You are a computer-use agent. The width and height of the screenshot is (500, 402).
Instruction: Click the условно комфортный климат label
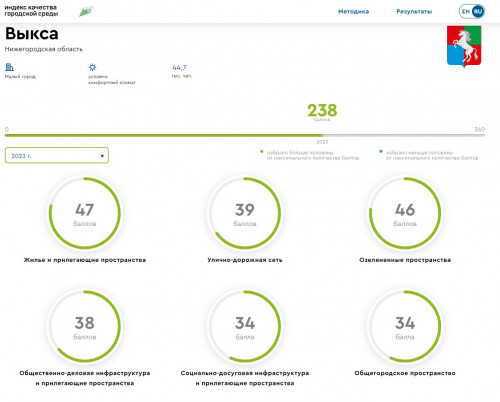click(x=112, y=79)
